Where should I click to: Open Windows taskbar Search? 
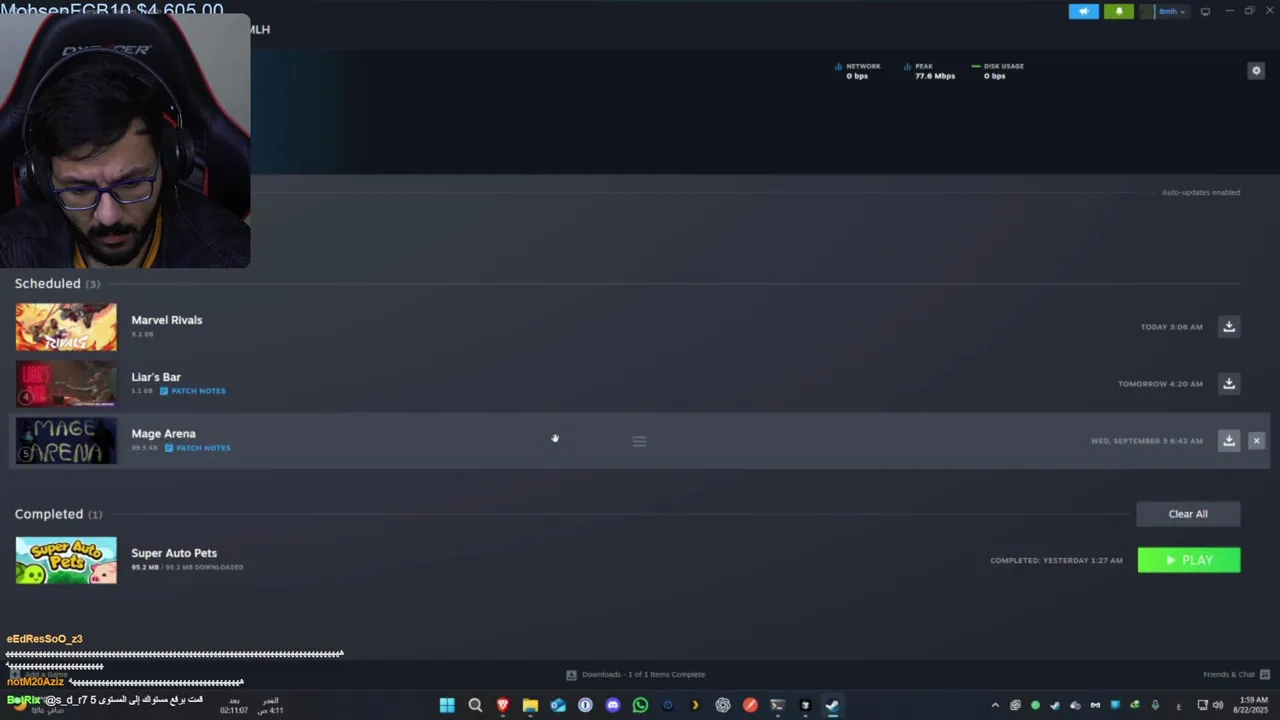coord(475,705)
